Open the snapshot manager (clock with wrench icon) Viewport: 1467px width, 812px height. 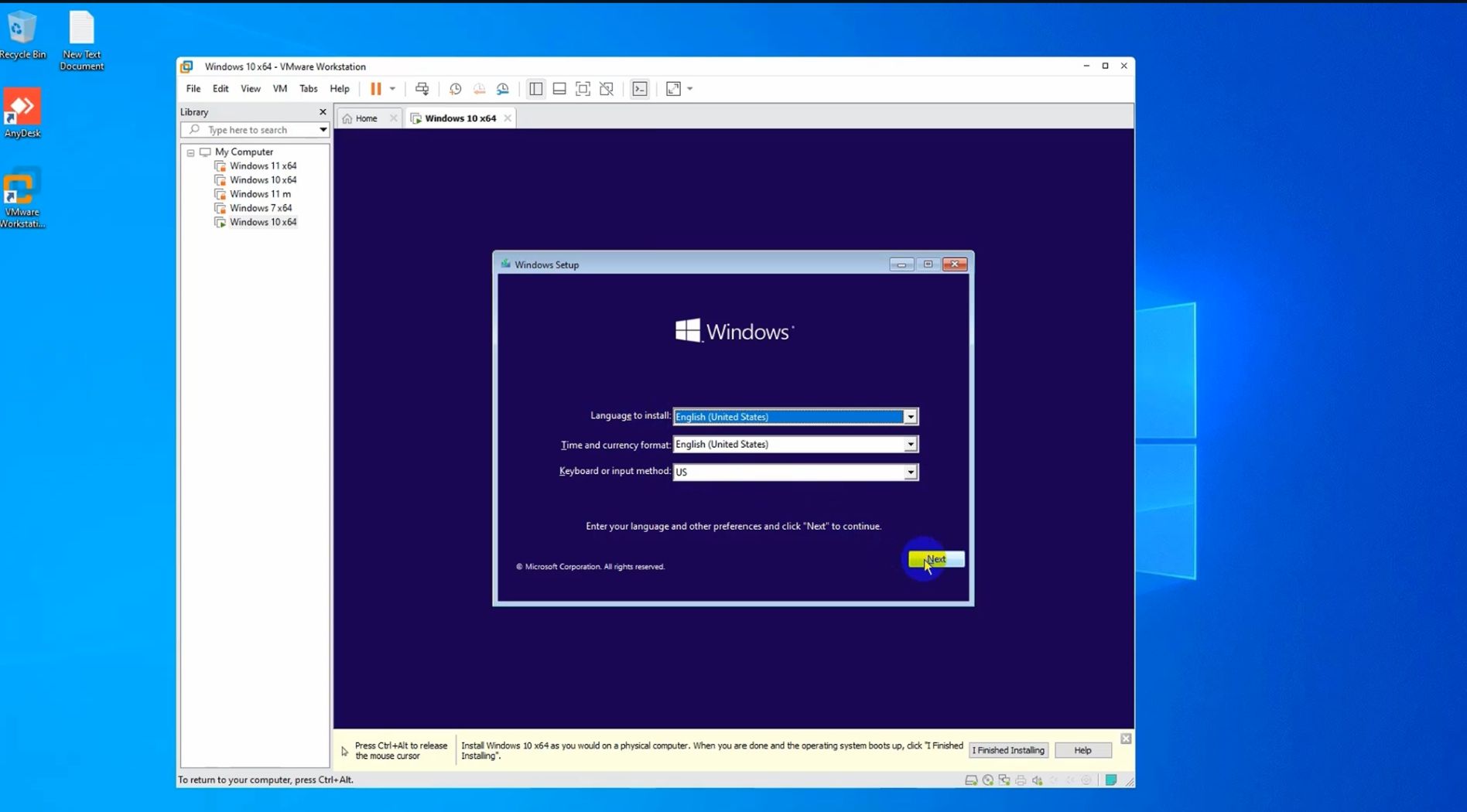[x=503, y=89]
